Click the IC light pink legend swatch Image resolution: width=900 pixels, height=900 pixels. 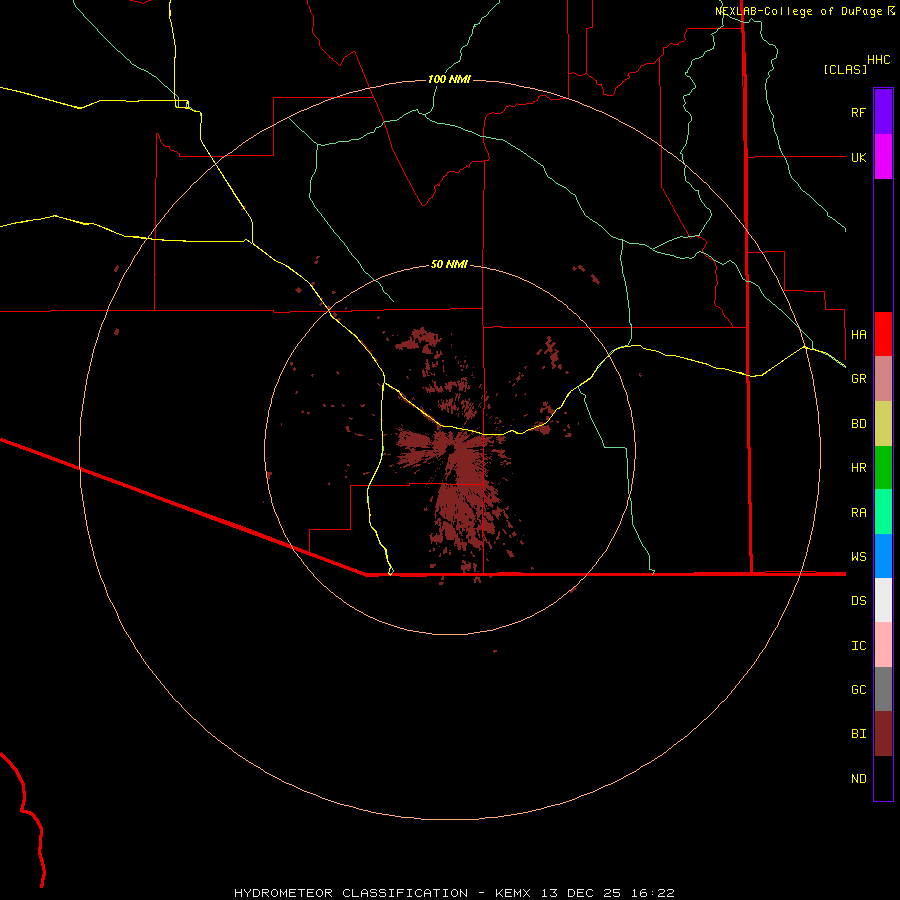coord(883,645)
